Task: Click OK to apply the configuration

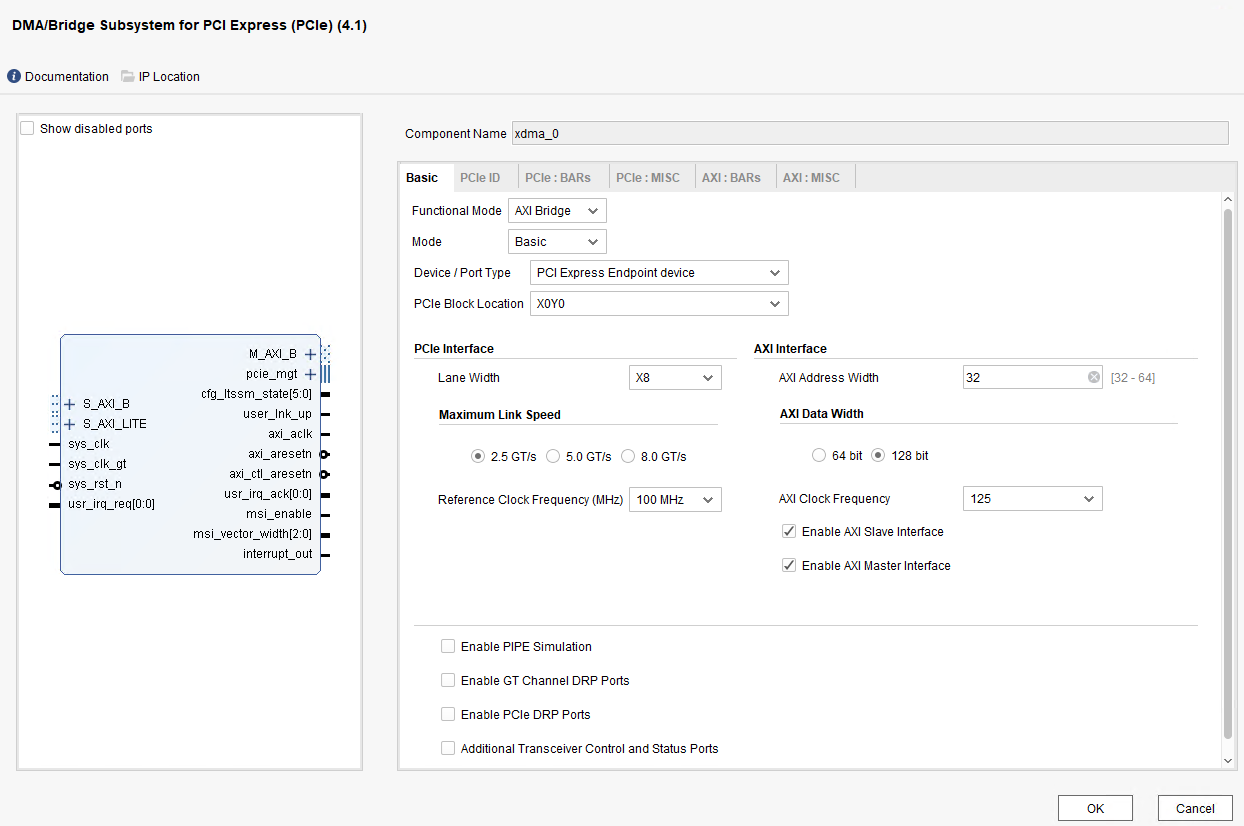Action: (x=1095, y=808)
